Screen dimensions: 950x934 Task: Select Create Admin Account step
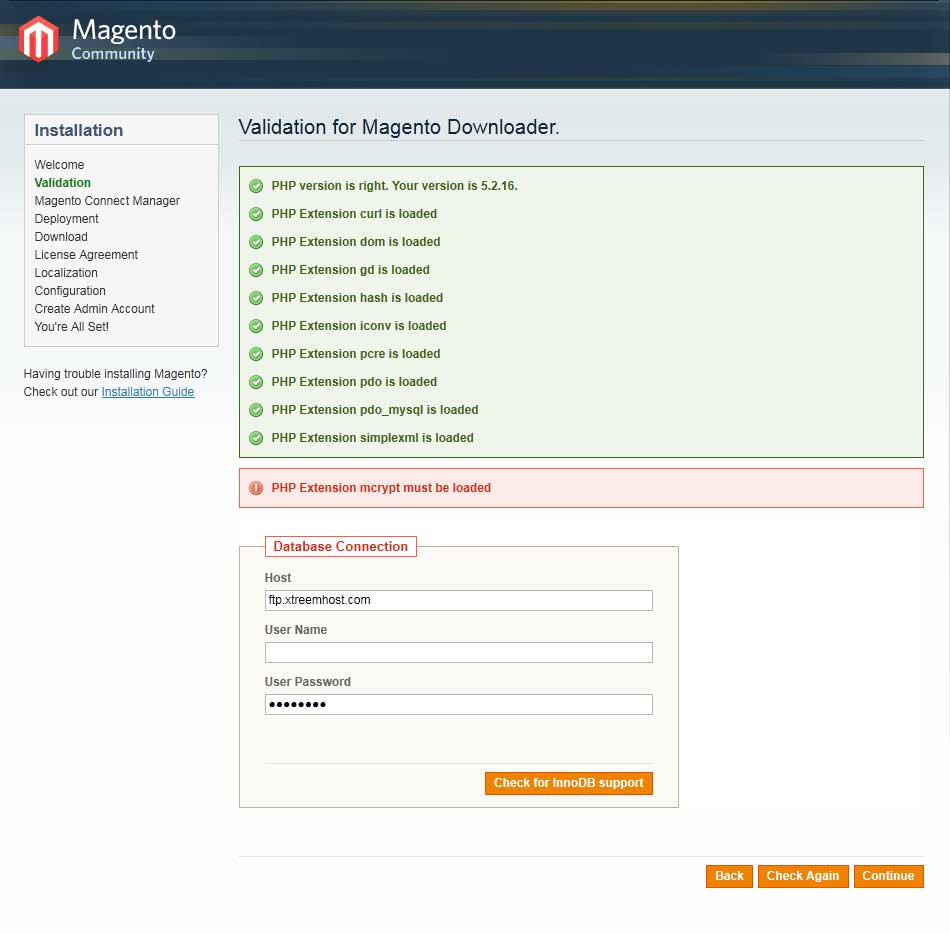(95, 309)
